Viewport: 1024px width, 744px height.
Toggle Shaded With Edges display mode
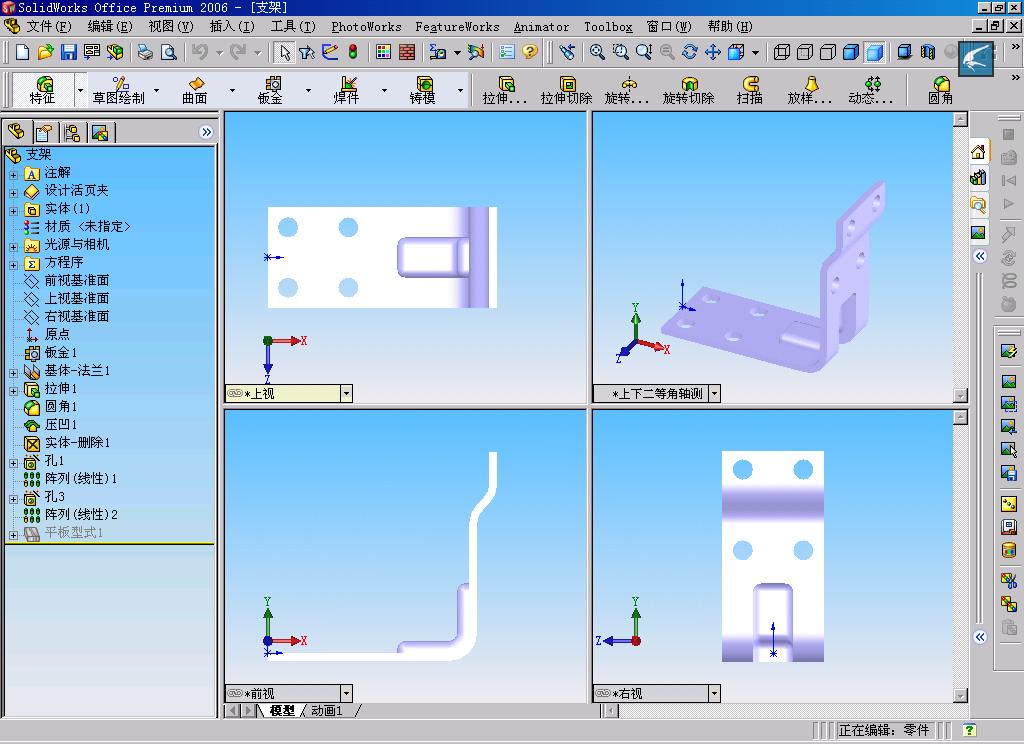[x=851, y=52]
